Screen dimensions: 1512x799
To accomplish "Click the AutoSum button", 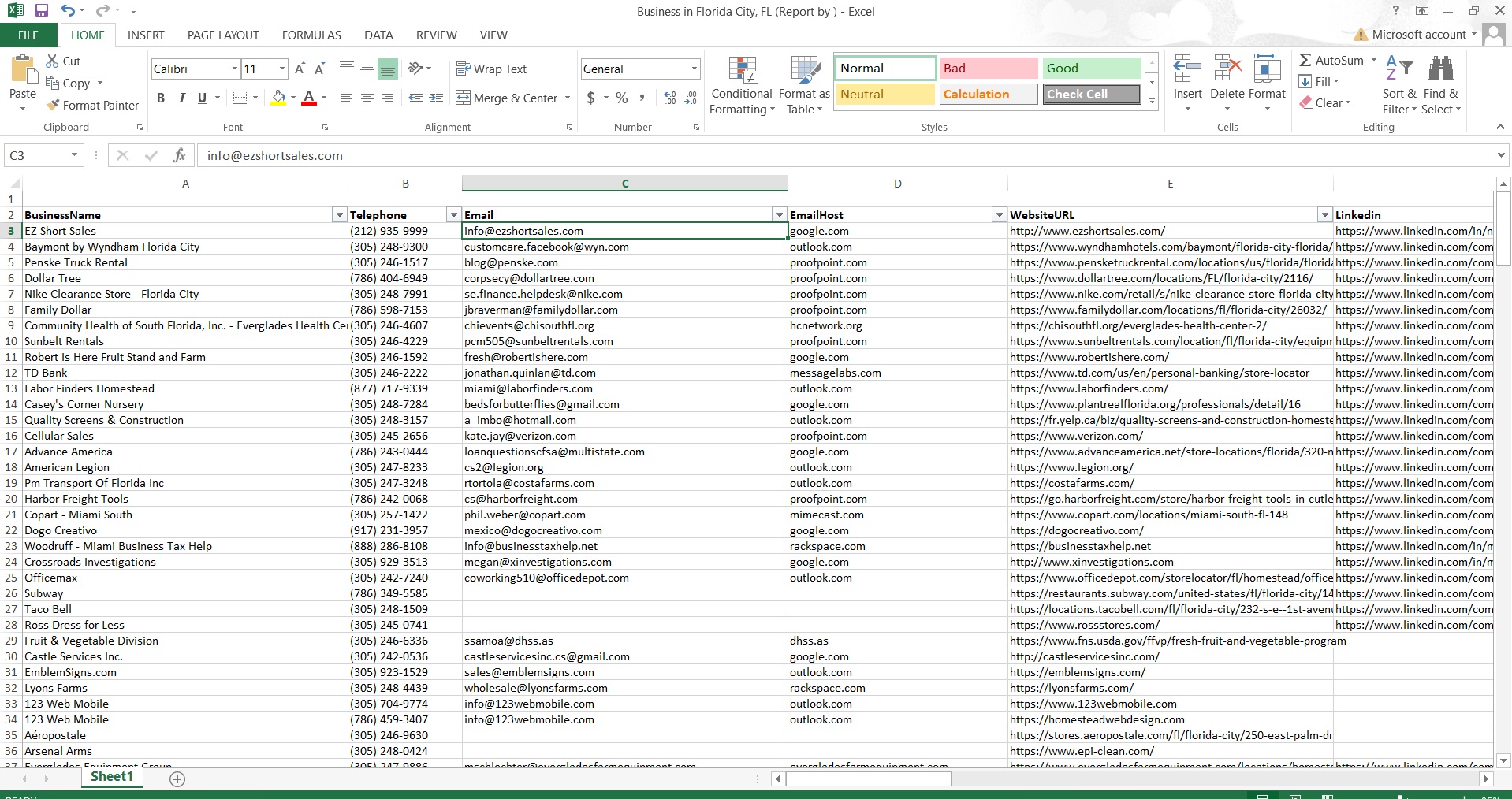I will point(1331,60).
